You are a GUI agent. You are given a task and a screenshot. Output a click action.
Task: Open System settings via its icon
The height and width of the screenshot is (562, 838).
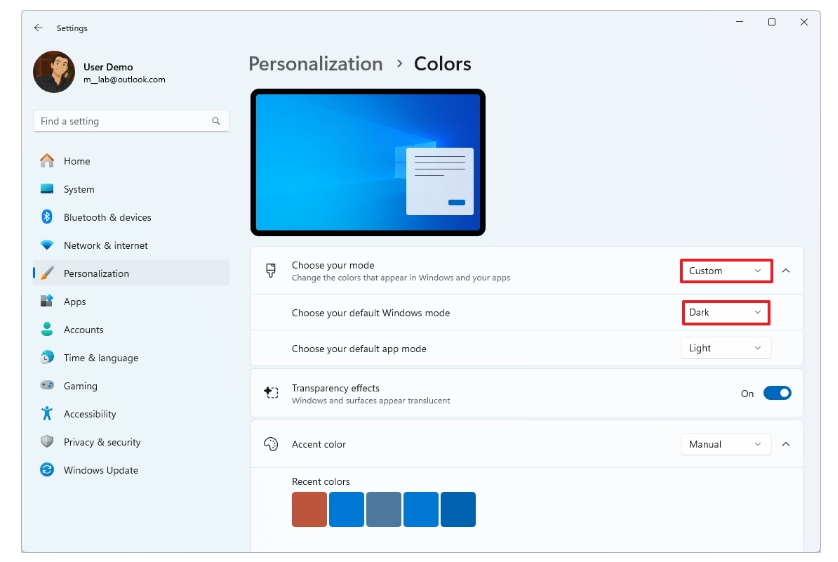(47, 189)
